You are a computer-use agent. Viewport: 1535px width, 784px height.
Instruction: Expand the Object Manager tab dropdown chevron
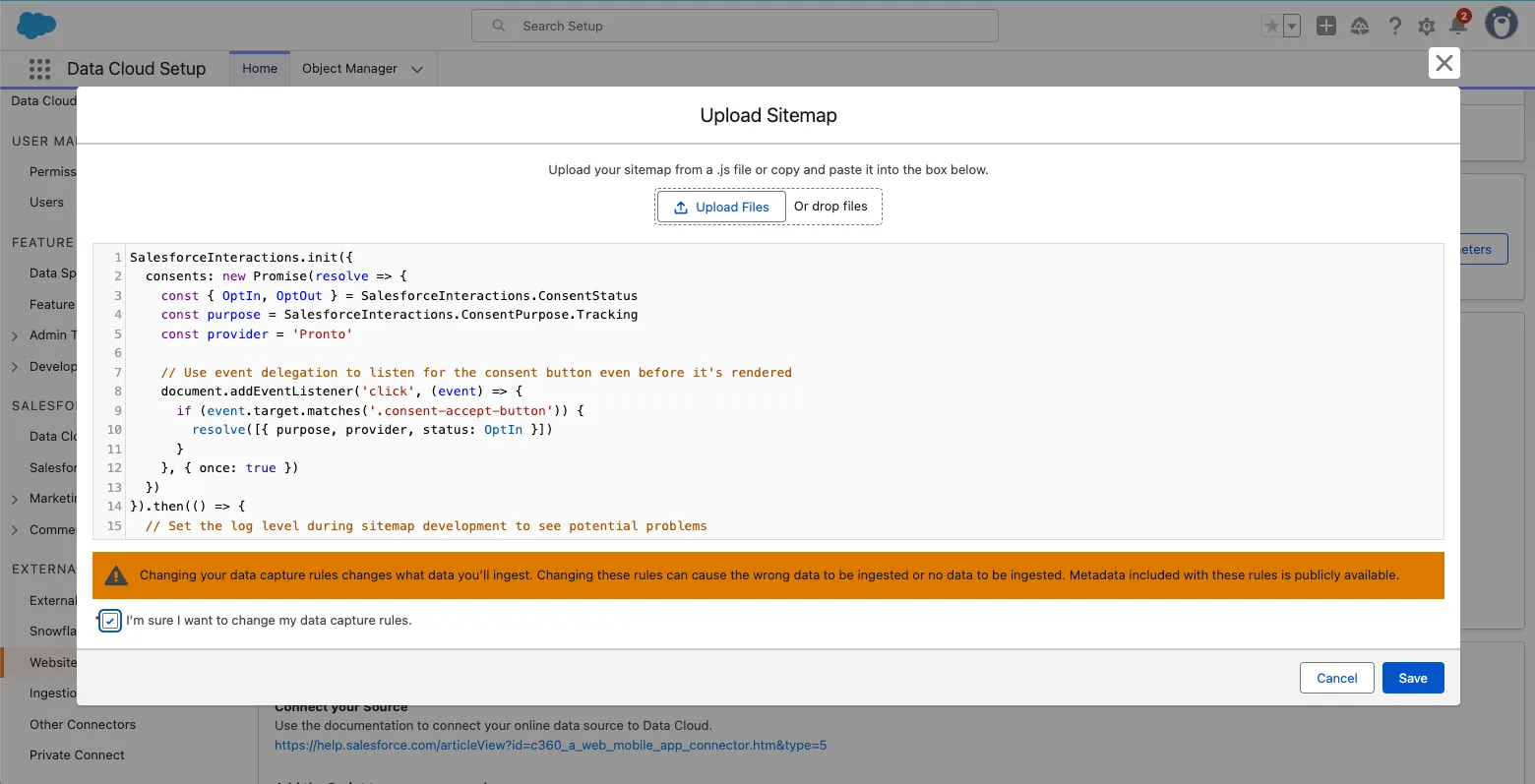(417, 70)
